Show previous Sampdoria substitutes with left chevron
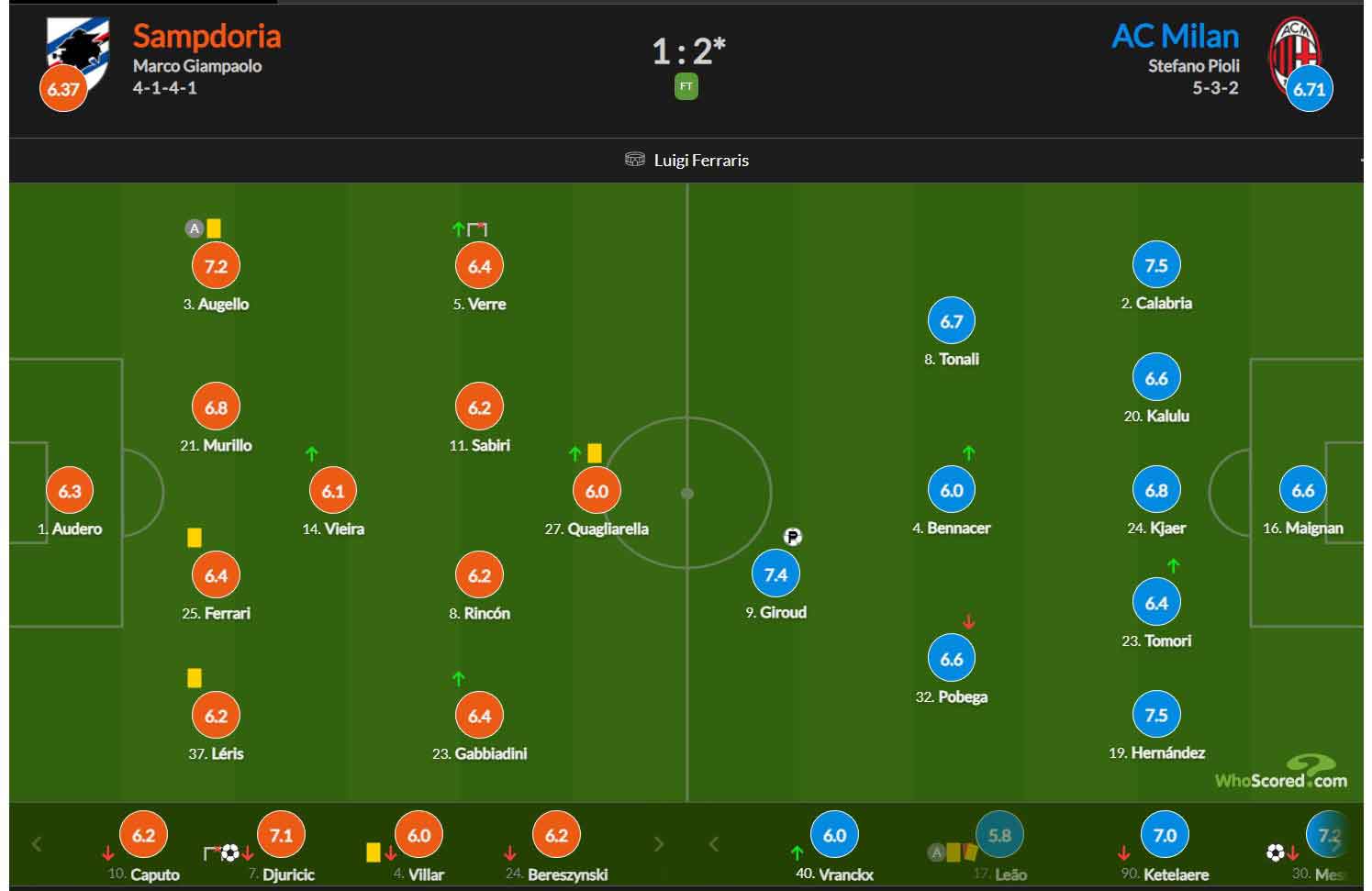 [x=37, y=843]
